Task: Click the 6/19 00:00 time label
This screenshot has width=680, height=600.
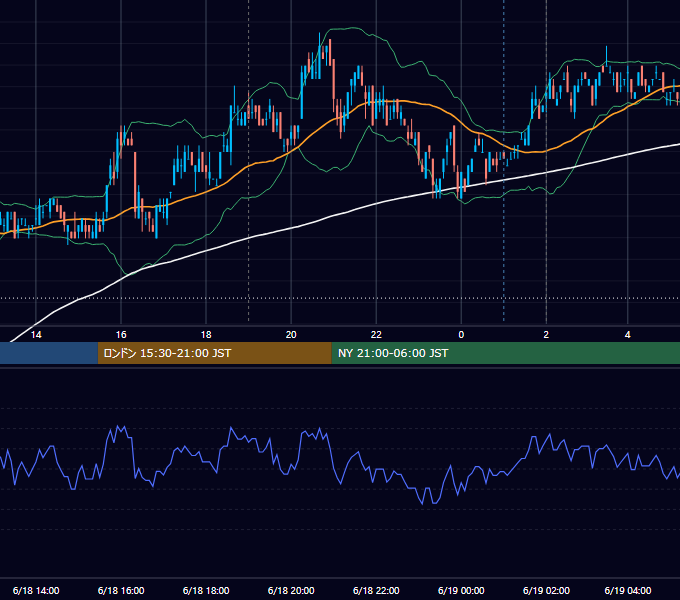Action: (x=461, y=590)
